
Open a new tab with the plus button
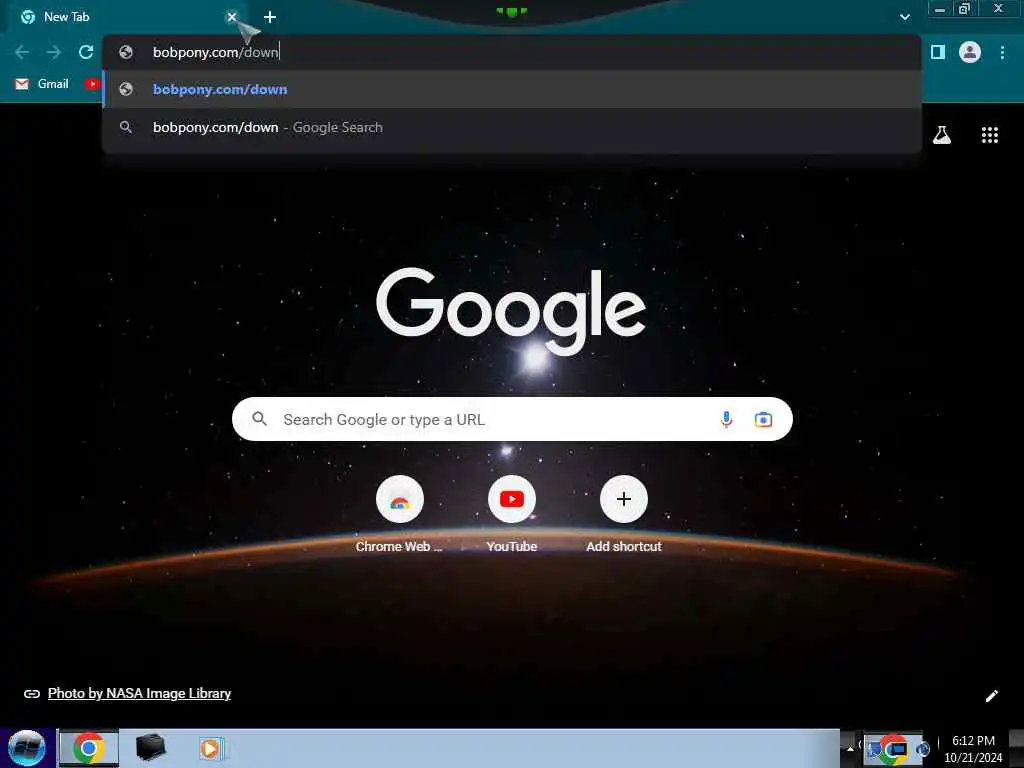(270, 17)
